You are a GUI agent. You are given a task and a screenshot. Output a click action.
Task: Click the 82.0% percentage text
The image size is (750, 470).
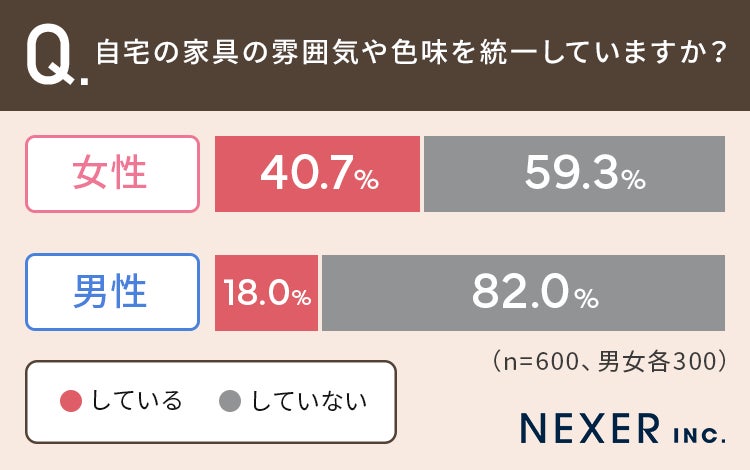535,291
